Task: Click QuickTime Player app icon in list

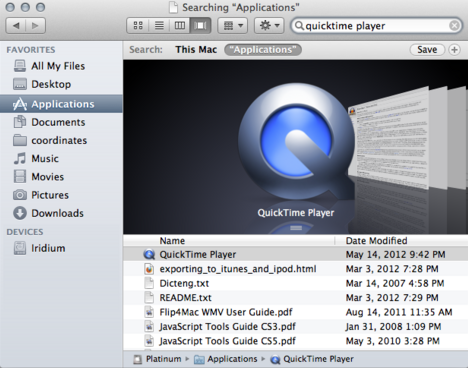Action: [x=149, y=254]
